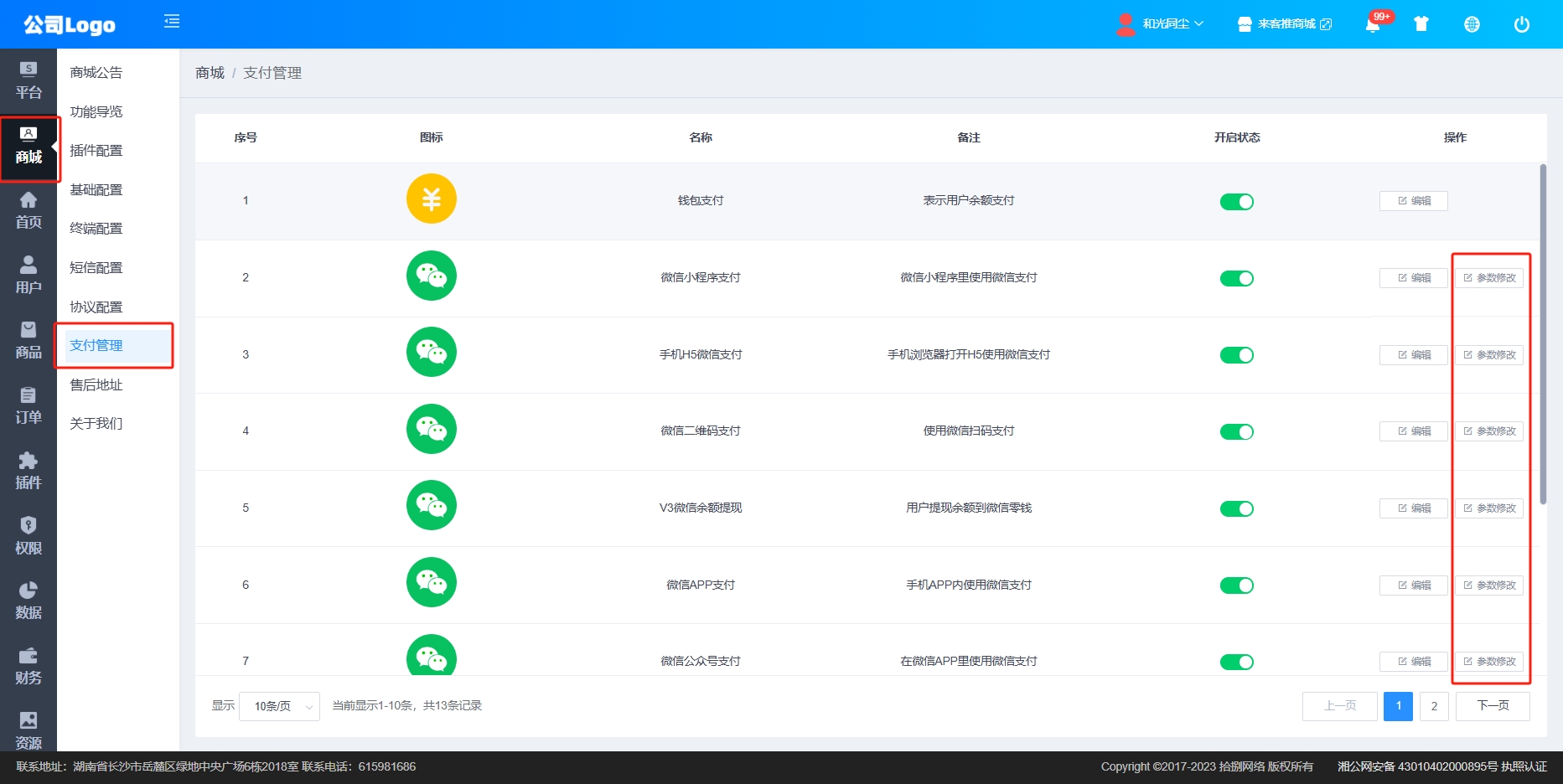Open the 来客推商城 store link
Viewport: 1563px width, 784px height.
pyautogui.click(x=1285, y=24)
